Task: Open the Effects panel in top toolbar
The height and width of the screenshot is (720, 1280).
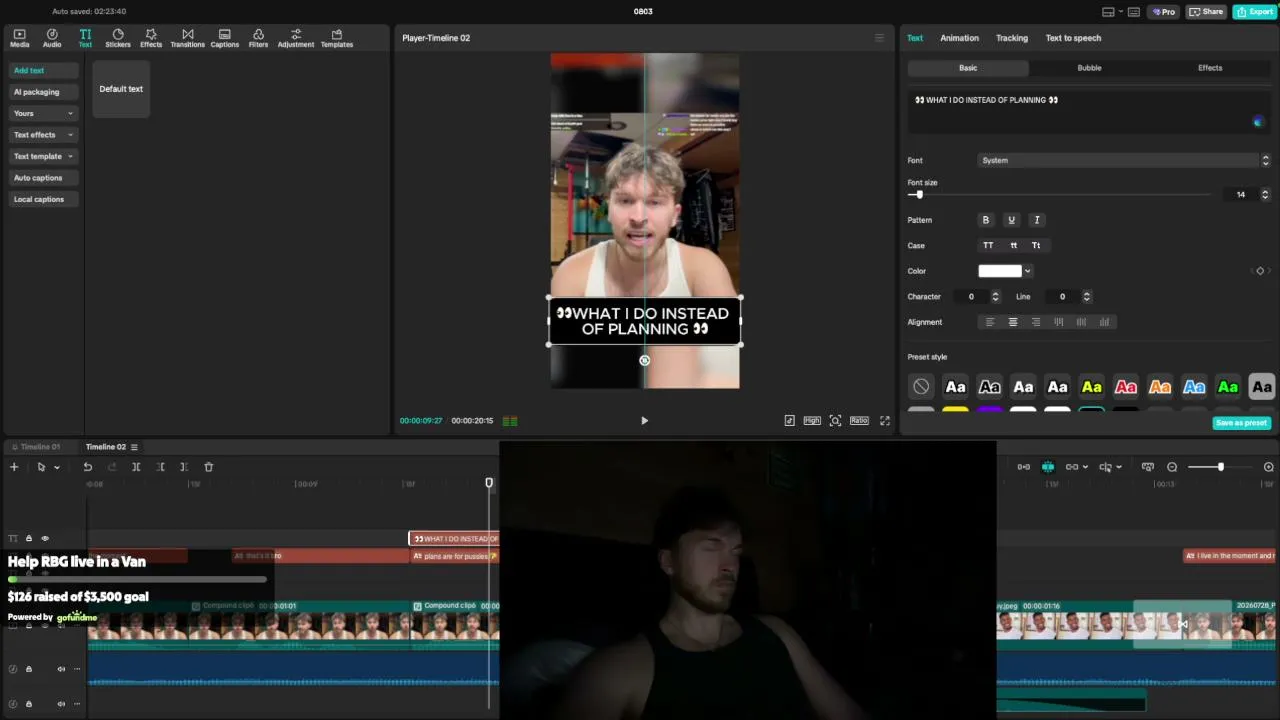Action: (x=151, y=38)
